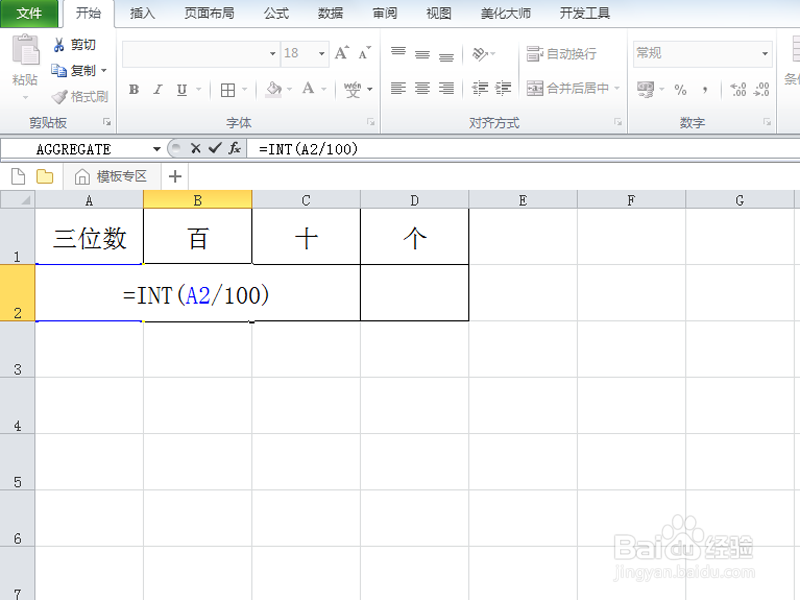
Task: Apply cell borders icon
Action: click(228, 90)
